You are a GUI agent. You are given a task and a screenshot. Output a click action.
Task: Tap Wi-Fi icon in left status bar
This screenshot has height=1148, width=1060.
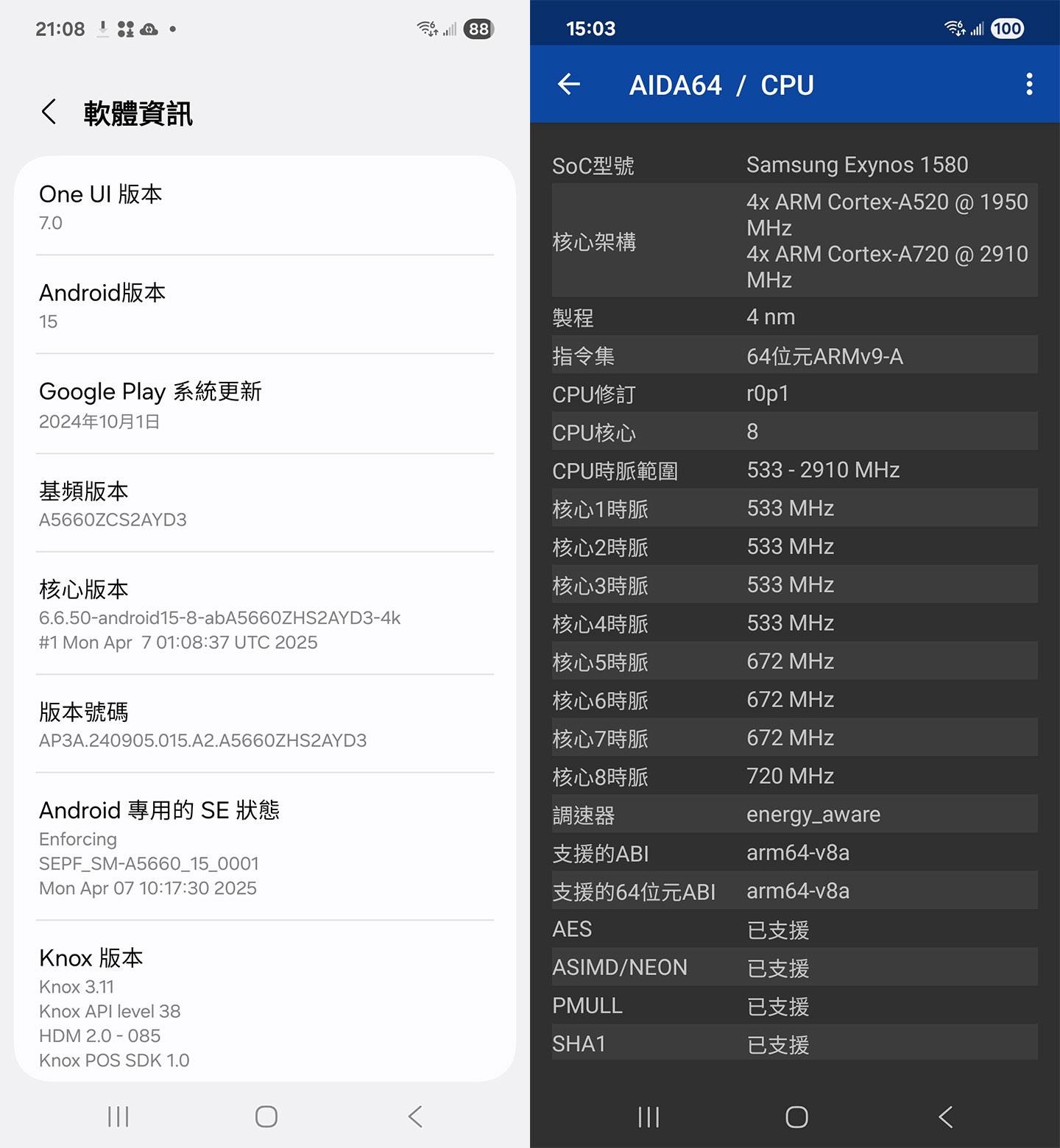427,29
